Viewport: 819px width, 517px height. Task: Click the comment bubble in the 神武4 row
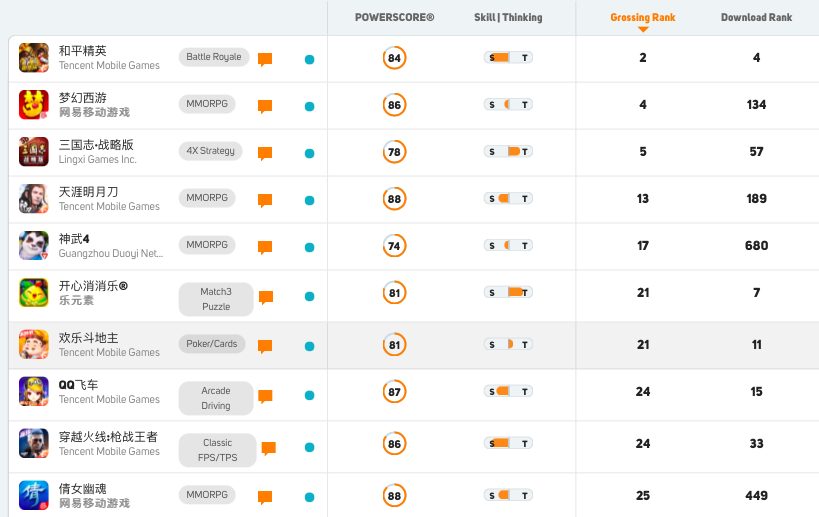click(265, 248)
